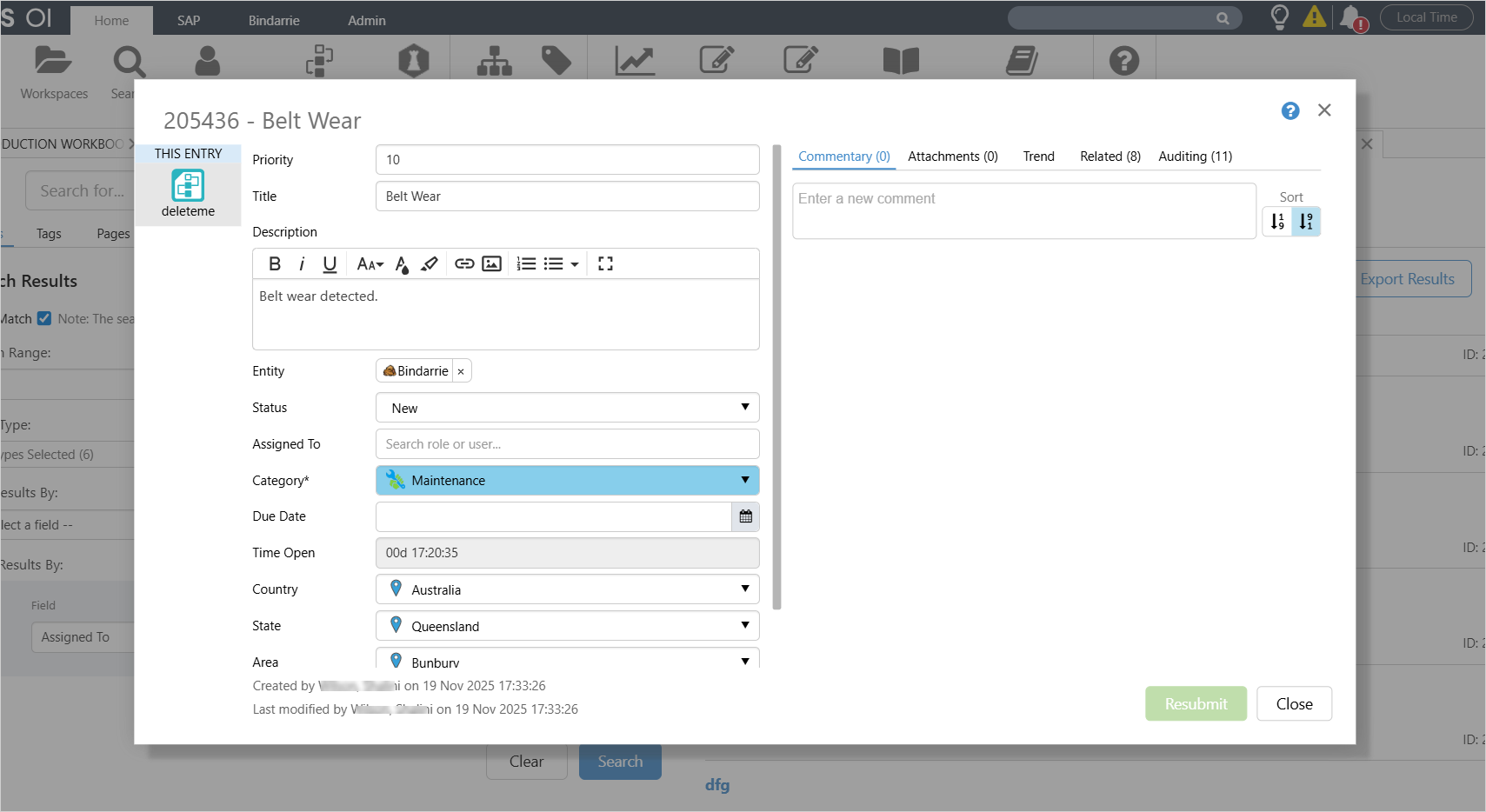The height and width of the screenshot is (812, 1486).
Task: Open the Auditing tab
Action: [1195, 156]
